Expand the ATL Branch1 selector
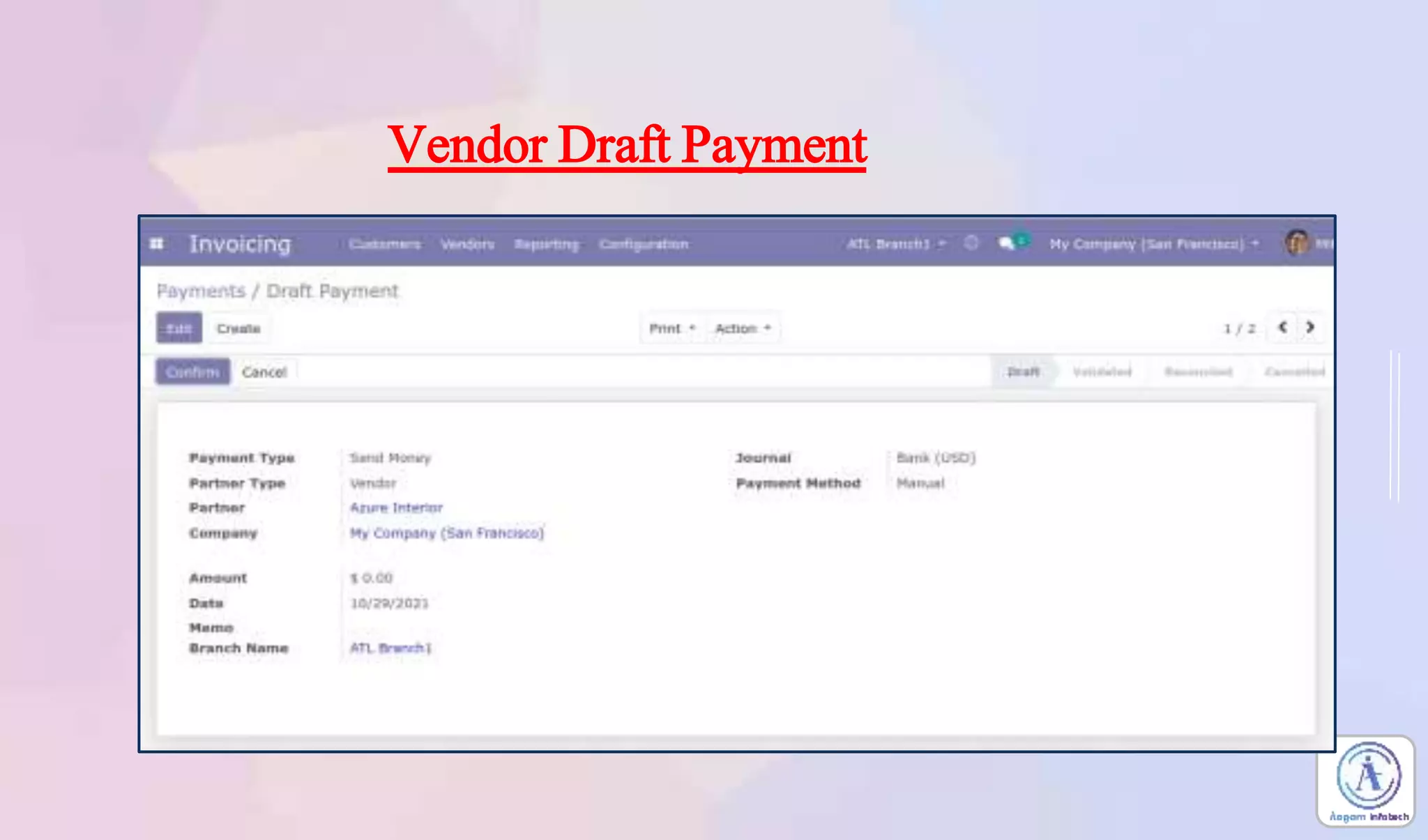 click(x=896, y=244)
